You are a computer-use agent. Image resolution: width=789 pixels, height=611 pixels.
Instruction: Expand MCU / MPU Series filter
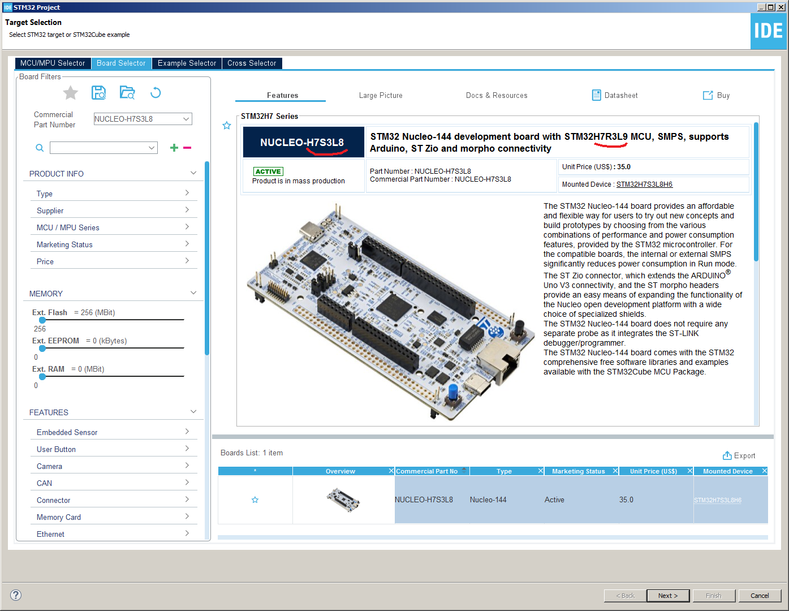187,227
